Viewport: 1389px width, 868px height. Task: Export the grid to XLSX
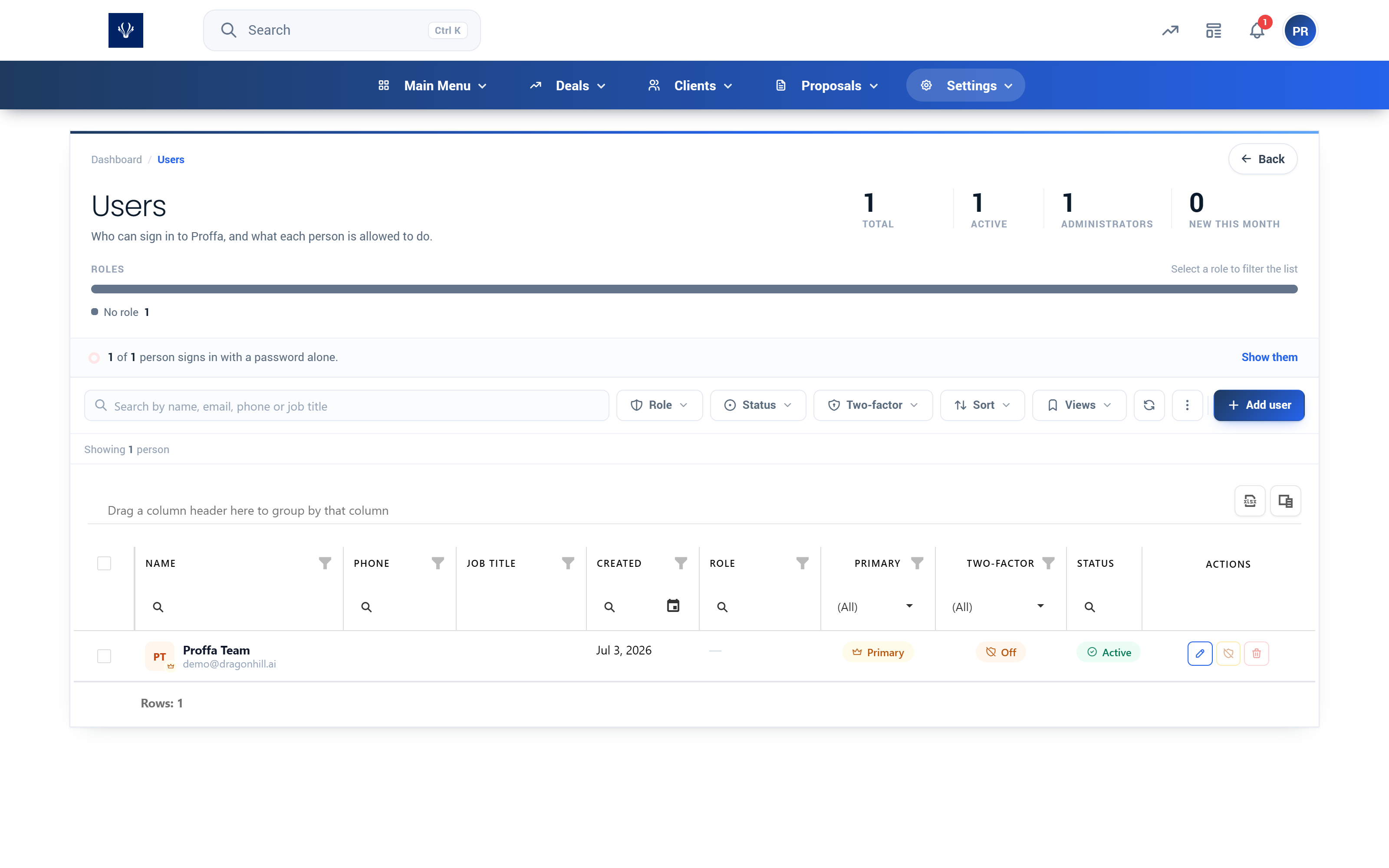tap(1250, 501)
